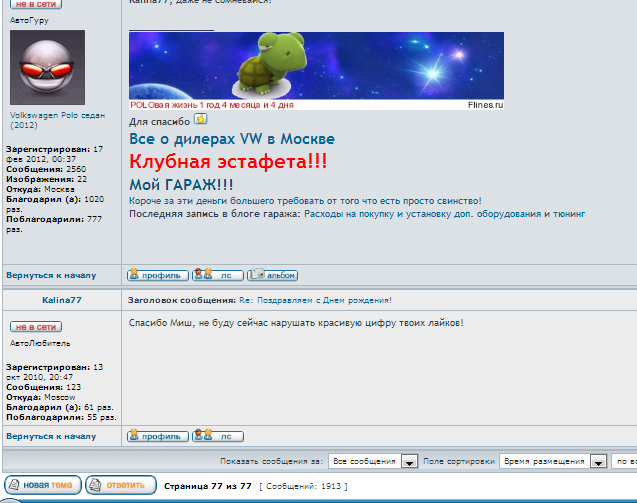Reply to thread using 'ответить' button
The height and width of the screenshot is (503, 637).
point(121,485)
